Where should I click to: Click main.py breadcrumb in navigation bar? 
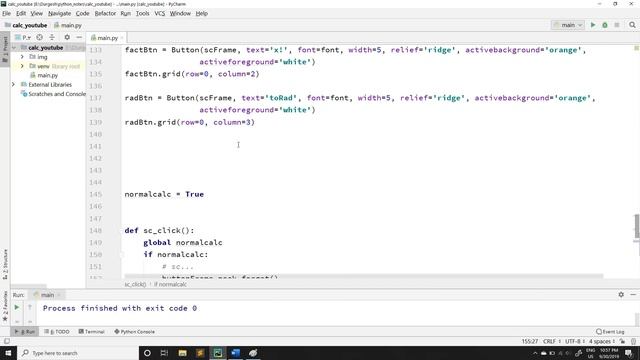click(x=68, y=25)
